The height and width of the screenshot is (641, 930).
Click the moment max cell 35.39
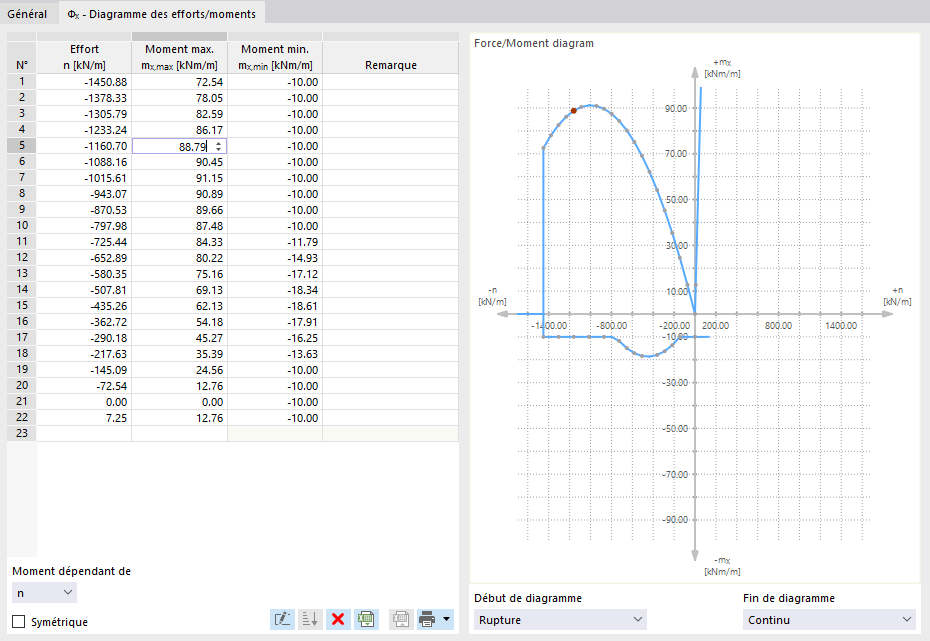[179, 354]
